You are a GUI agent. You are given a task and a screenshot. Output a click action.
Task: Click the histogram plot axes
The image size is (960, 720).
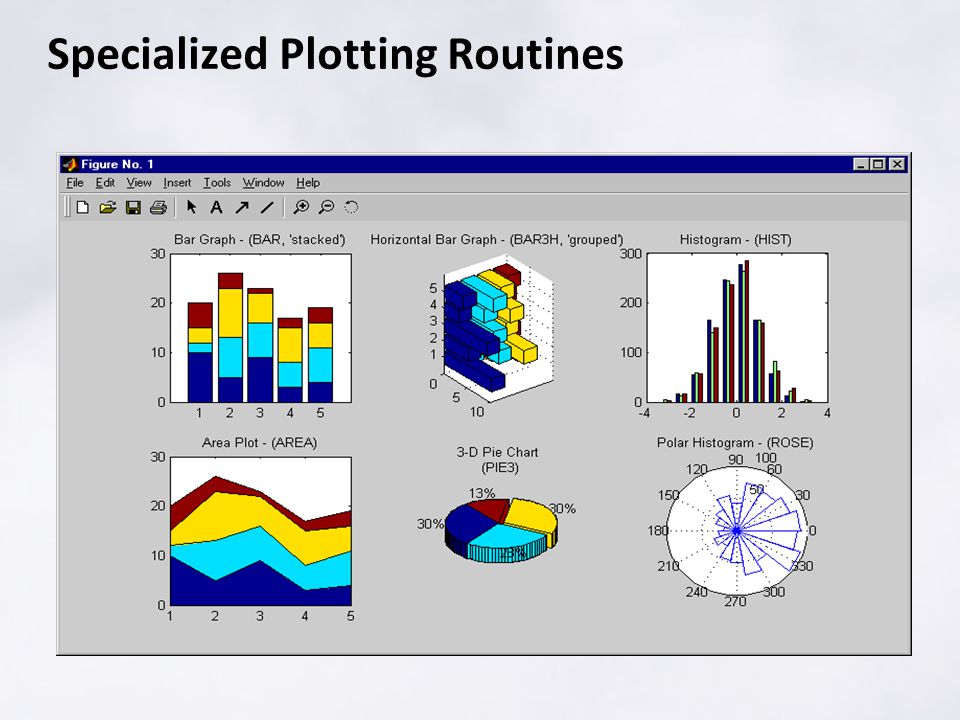point(737,328)
